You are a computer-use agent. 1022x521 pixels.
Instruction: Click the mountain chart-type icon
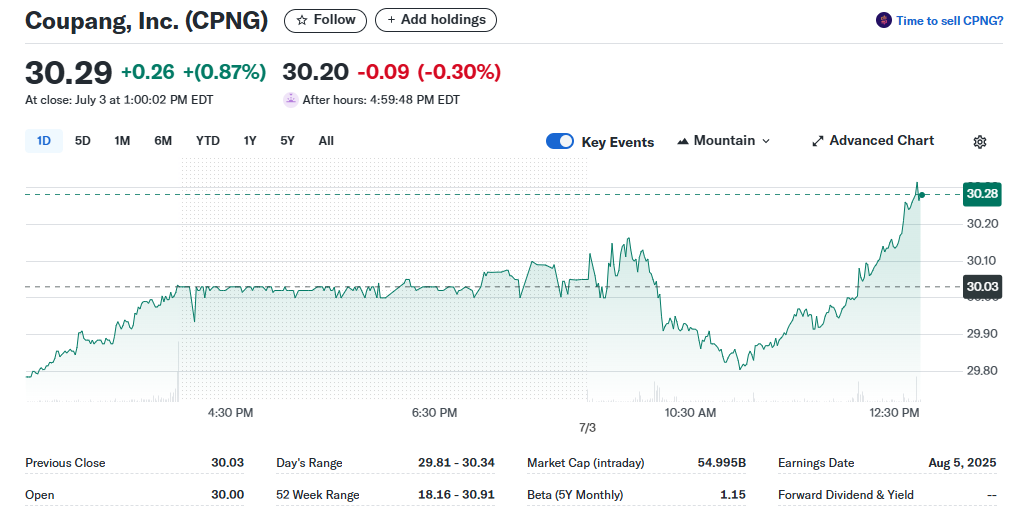tap(683, 141)
